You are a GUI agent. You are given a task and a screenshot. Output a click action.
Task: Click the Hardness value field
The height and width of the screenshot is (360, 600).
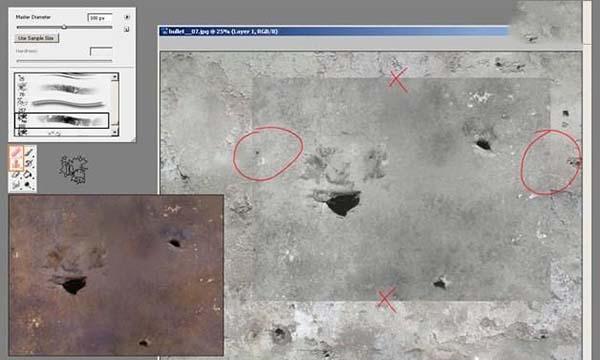(101, 51)
